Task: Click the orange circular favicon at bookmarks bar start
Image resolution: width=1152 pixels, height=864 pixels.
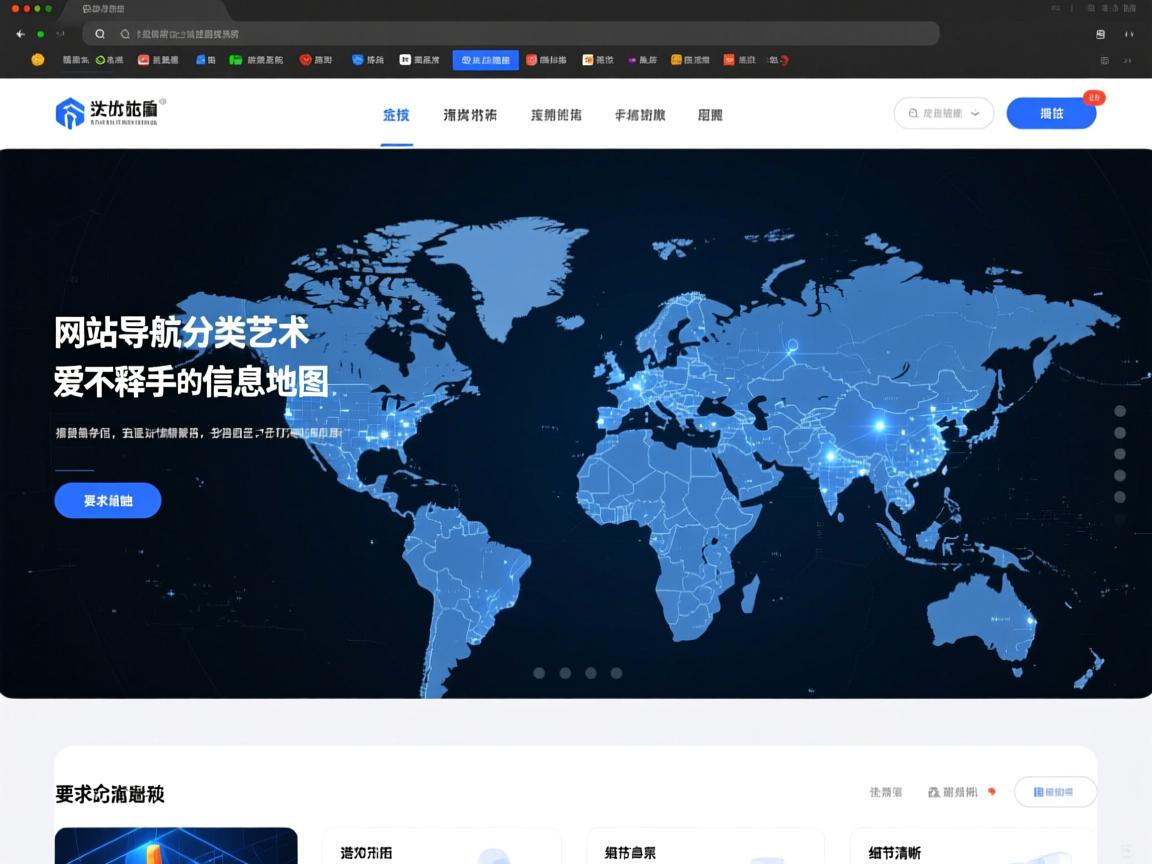Action: click(x=37, y=60)
